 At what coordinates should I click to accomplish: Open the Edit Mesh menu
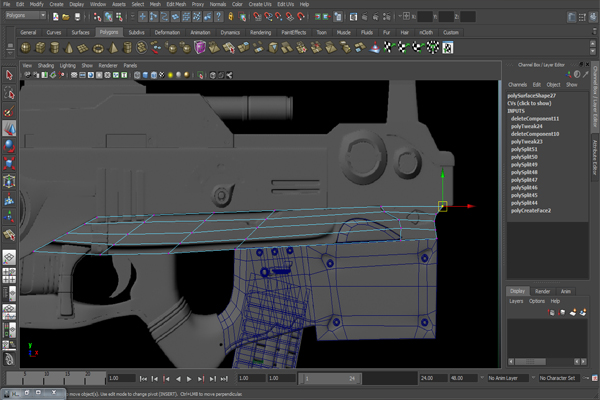coord(176,4)
